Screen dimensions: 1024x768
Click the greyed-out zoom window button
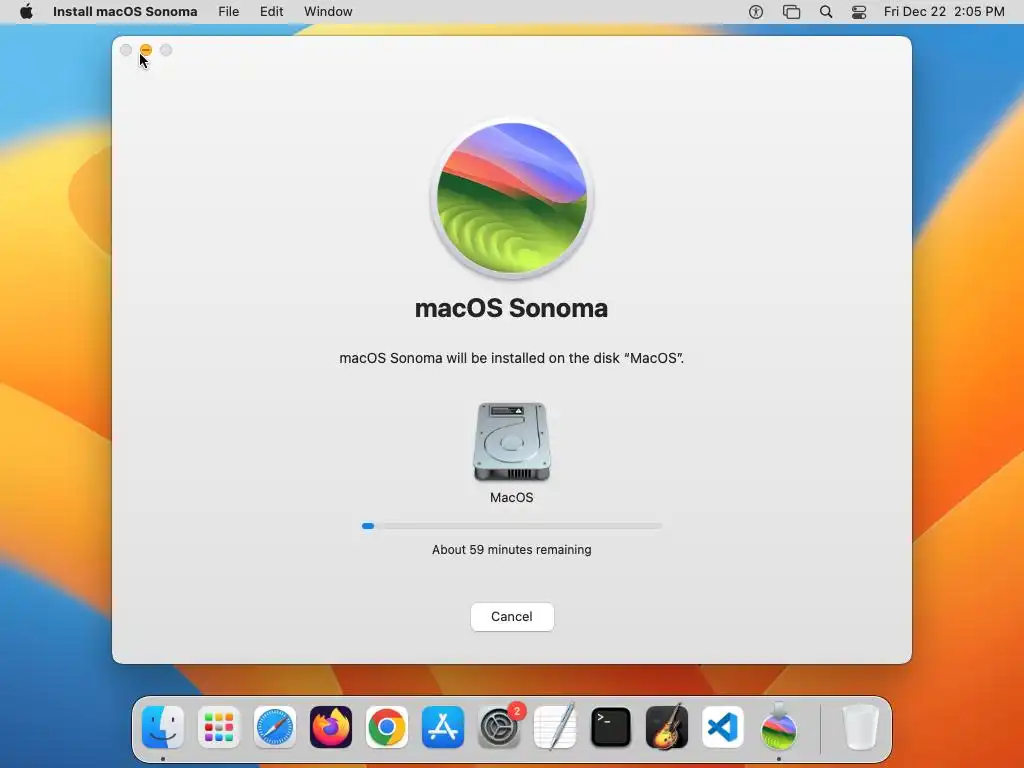pos(166,50)
